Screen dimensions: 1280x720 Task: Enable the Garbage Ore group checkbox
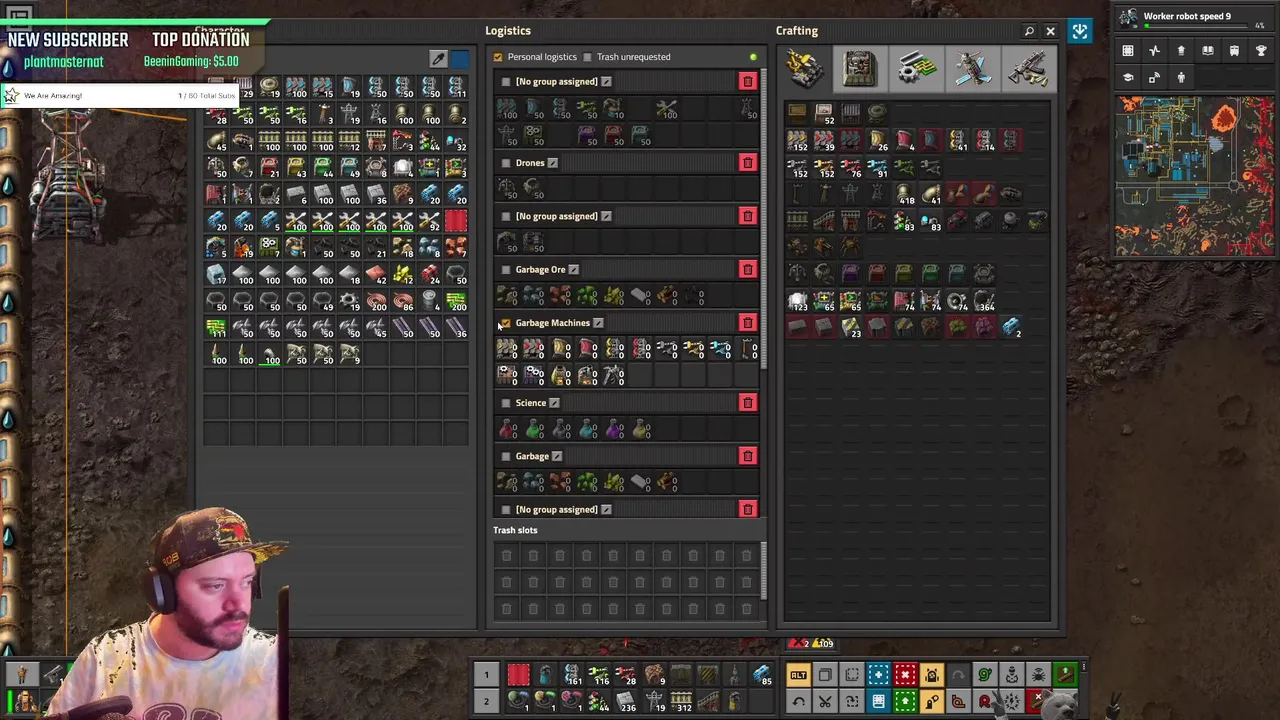coord(505,269)
